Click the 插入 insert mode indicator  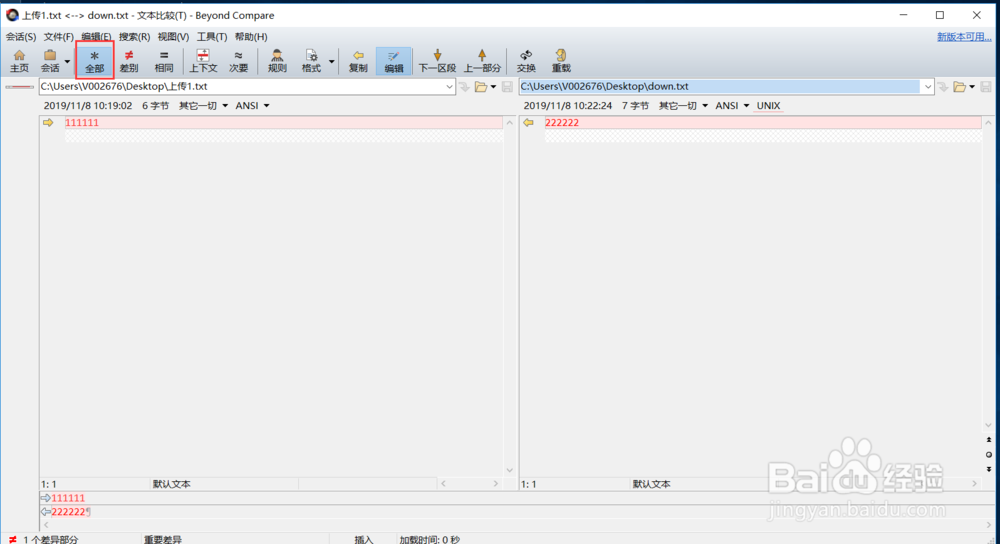pos(364,540)
